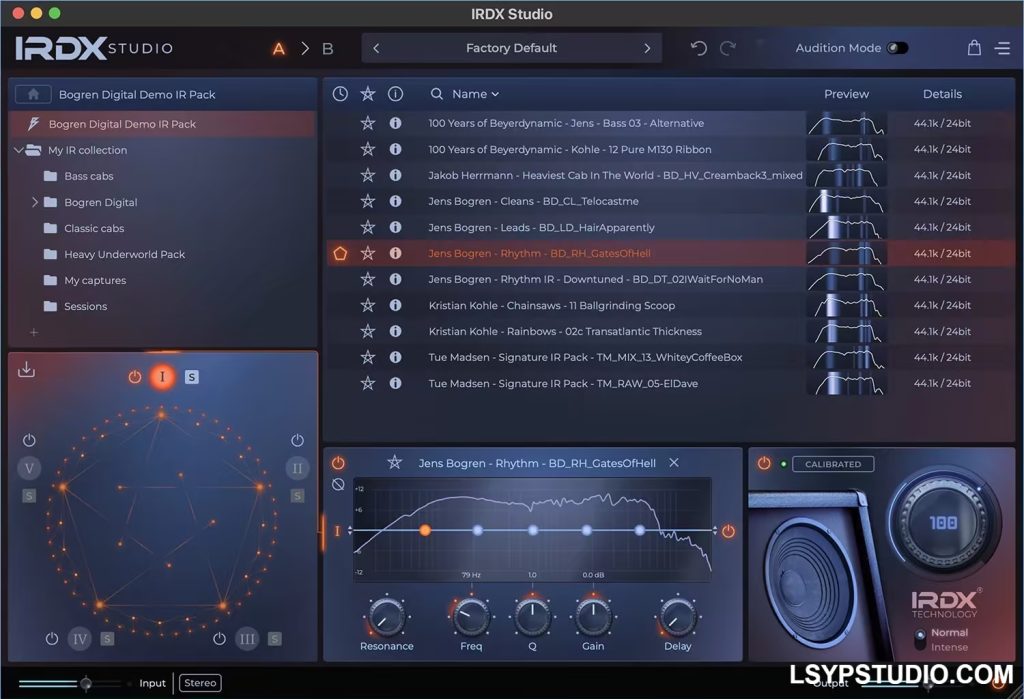Copy A to B arrow

click(304, 48)
